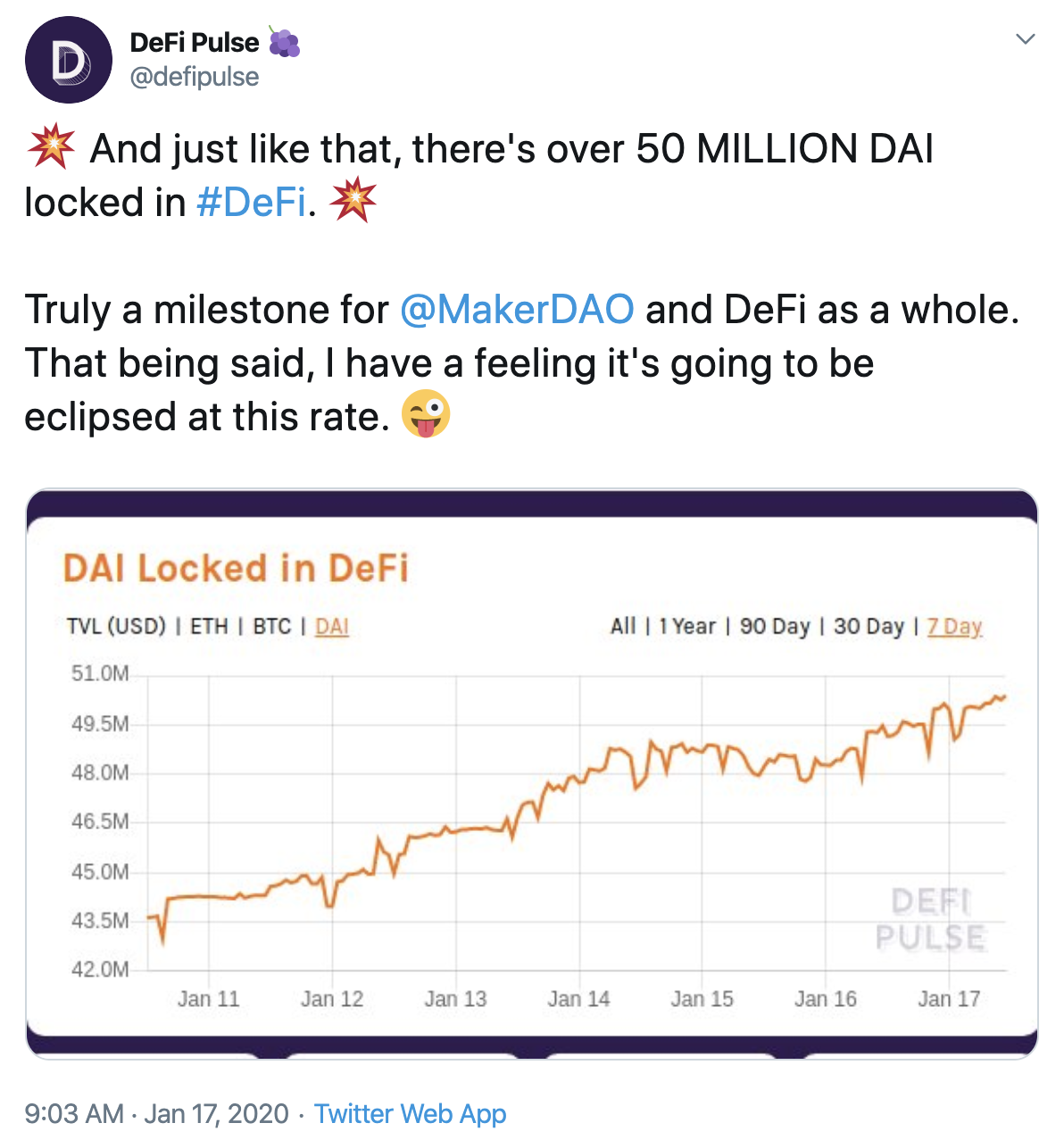The image size is (1064, 1148).
Task: Click the DeFi Pulse display name
Action: [x=195, y=43]
